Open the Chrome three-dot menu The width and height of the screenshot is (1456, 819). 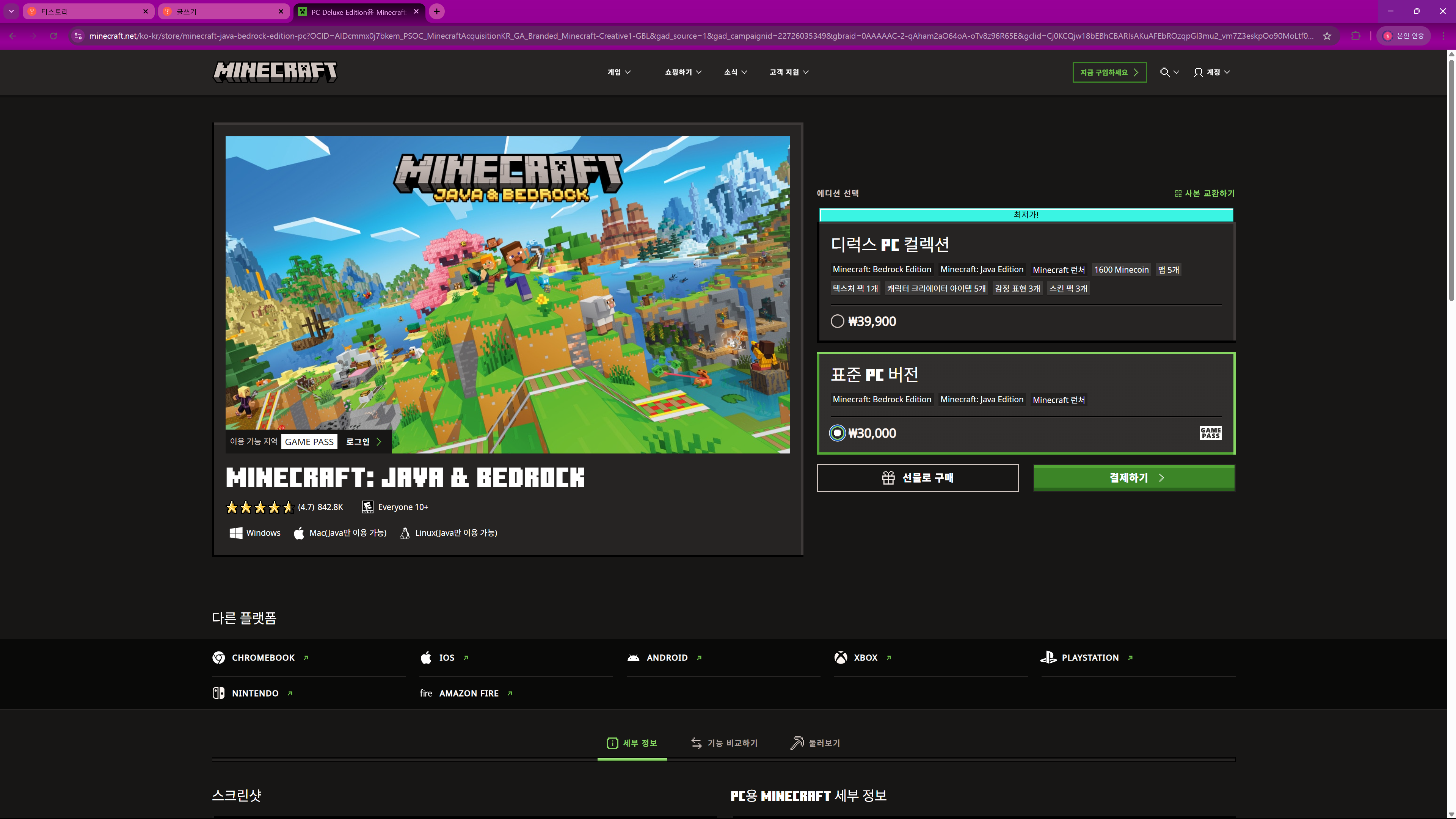pyautogui.click(x=1443, y=36)
